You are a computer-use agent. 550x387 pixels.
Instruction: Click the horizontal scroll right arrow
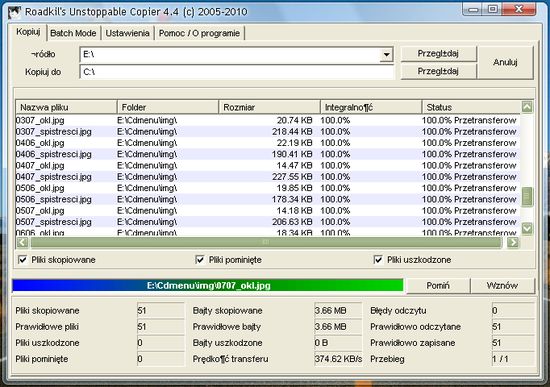coord(513,242)
